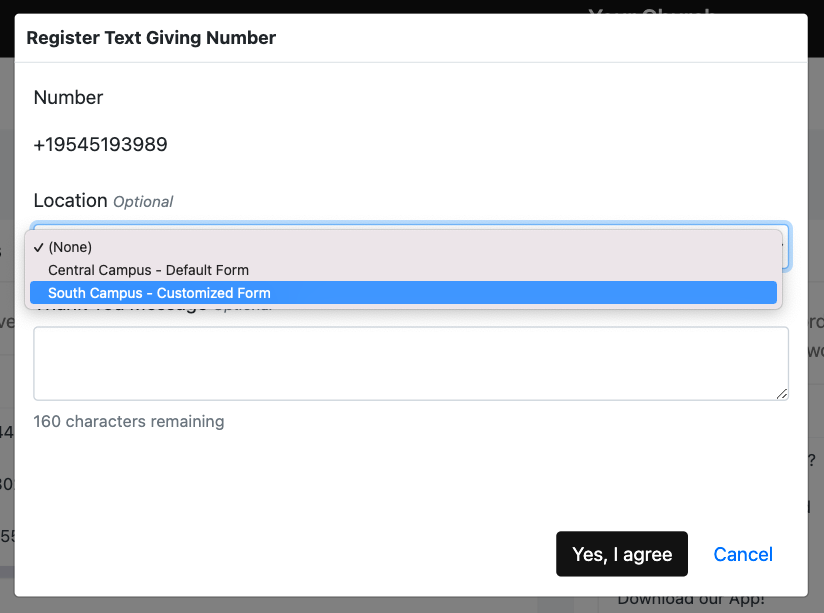The image size is (824, 613).
Task: Choose "Central Campus - Default Form" option
Action: [148, 270]
